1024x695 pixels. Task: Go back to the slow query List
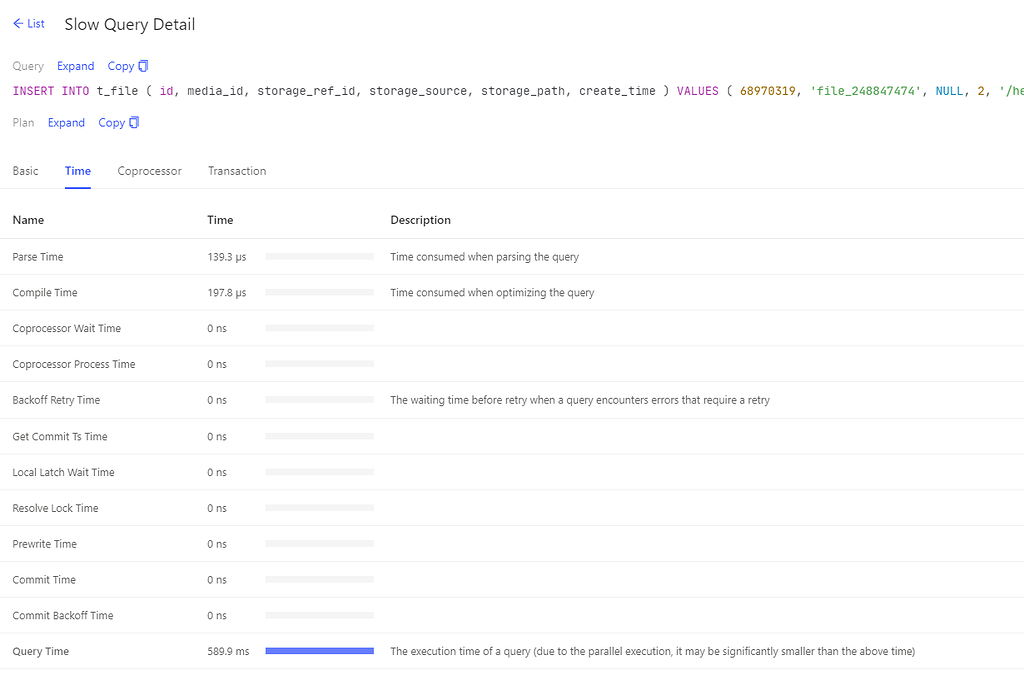[x=29, y=24]
